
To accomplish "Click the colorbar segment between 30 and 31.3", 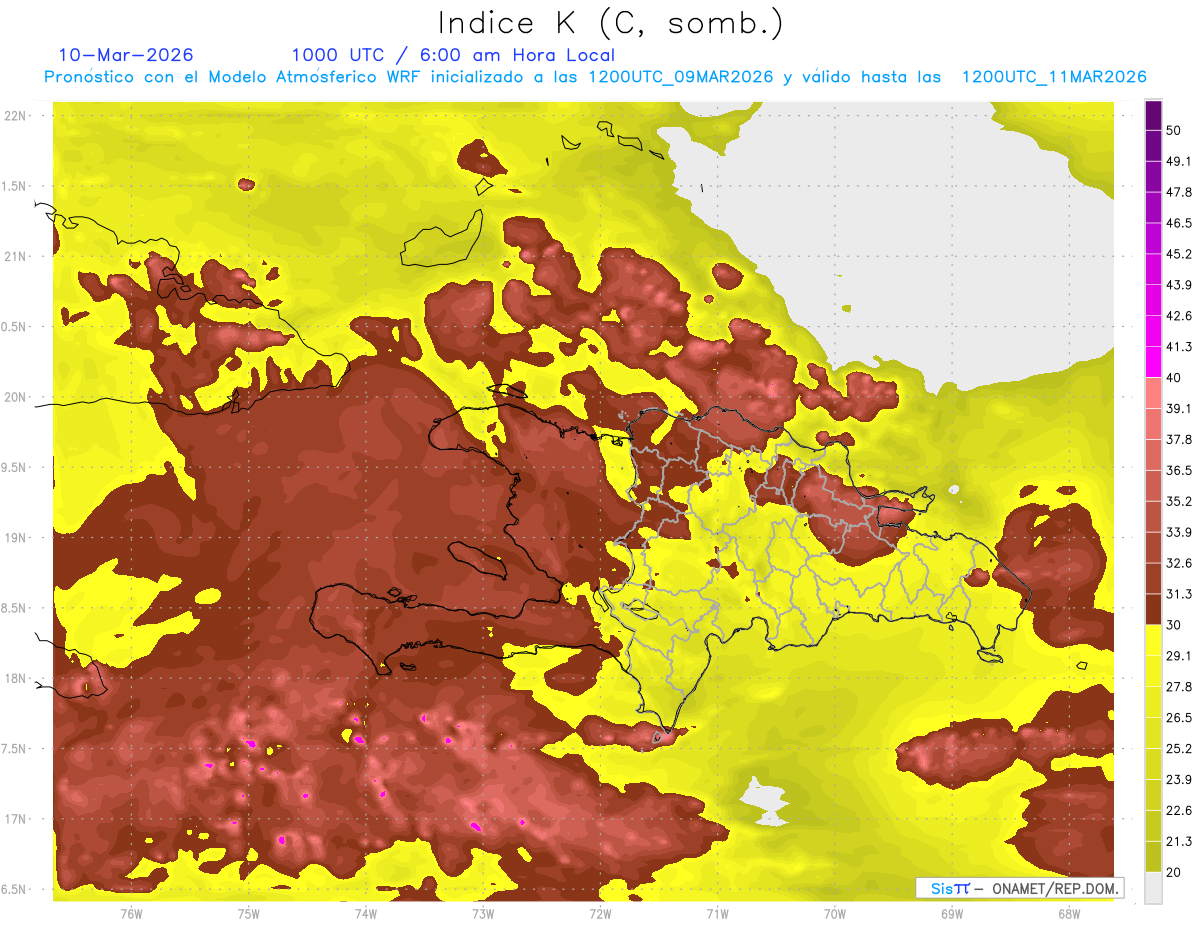I will pyautogui.click(x=1153, y=609).
